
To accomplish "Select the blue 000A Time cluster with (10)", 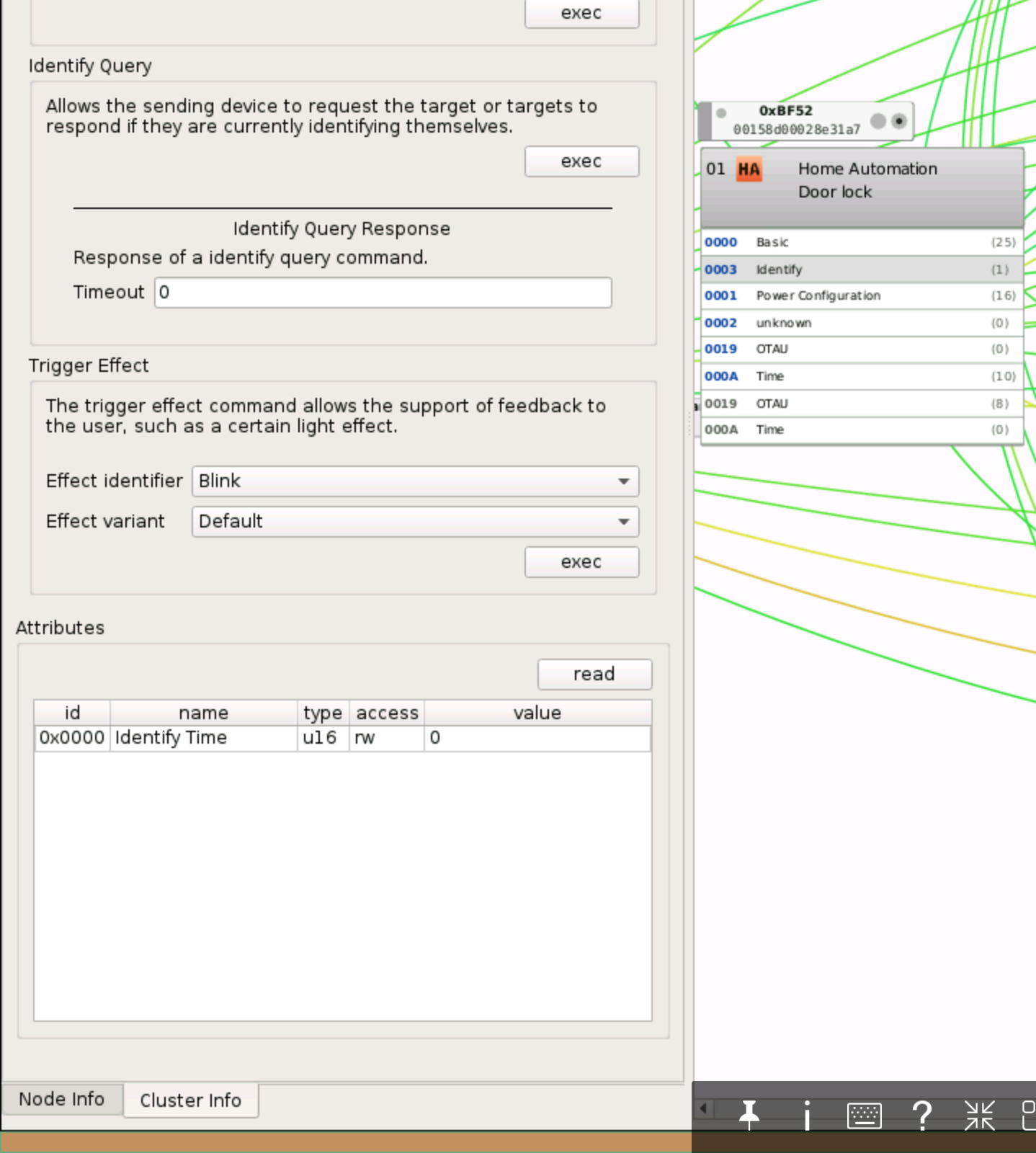I will pos(862,376).
